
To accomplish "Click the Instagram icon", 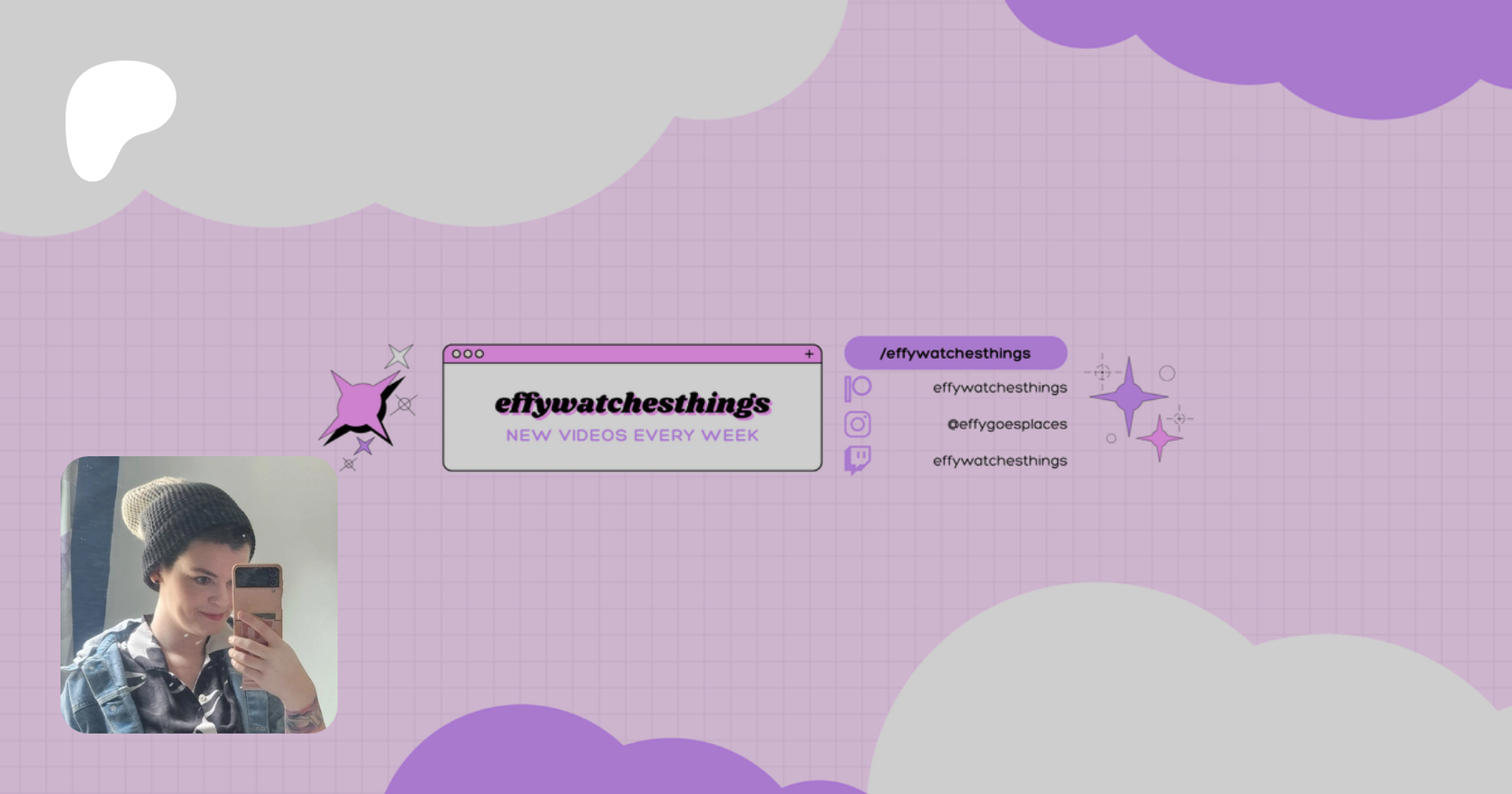I will point(858,424).
